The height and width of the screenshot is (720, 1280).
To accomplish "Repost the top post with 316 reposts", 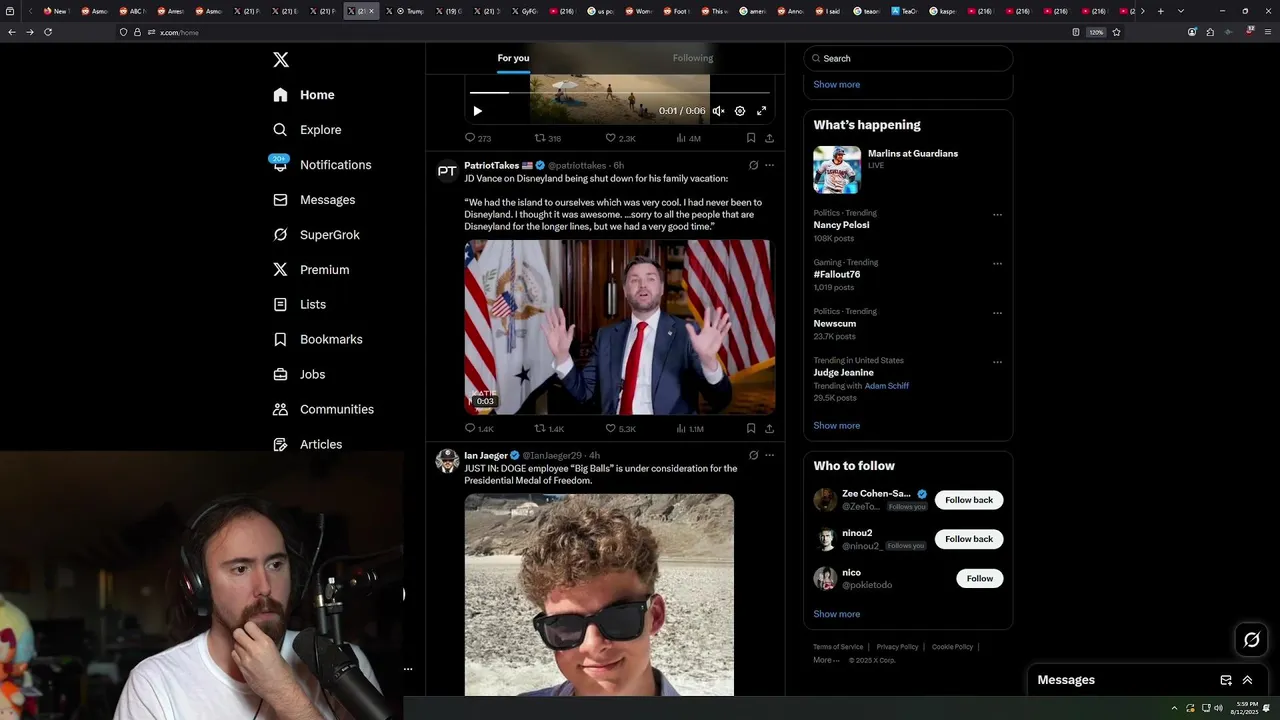I will 548,138.
